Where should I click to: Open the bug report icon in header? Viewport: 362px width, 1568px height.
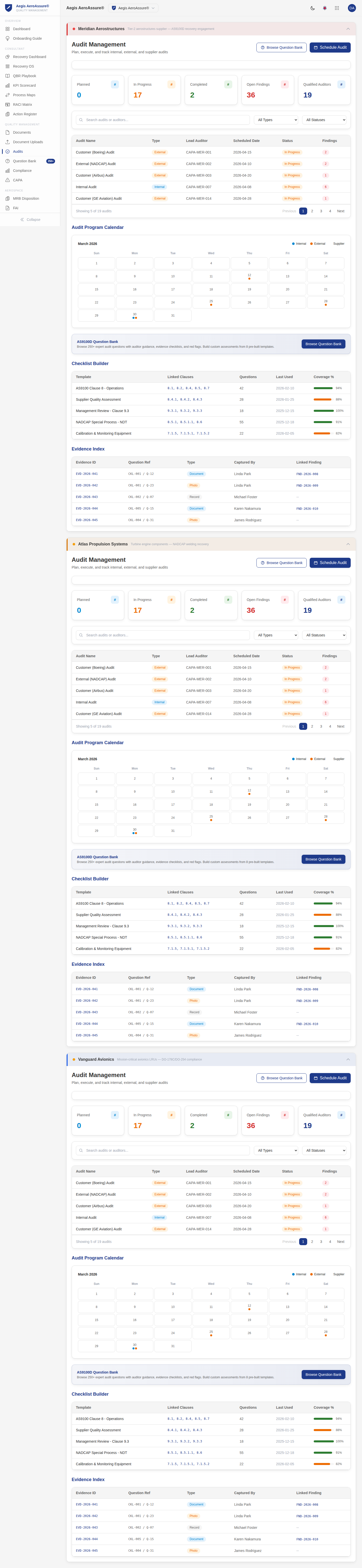(x=325, y=8)
